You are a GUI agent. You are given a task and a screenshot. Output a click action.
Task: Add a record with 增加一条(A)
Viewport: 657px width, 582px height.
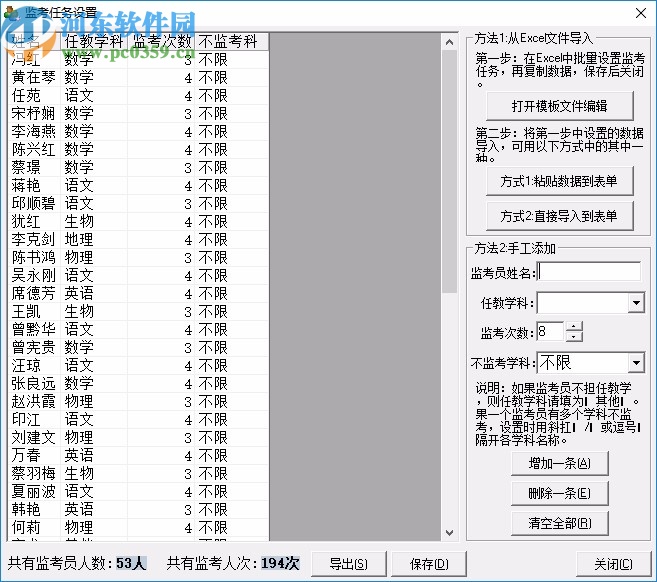pyautogui.click(x=559, y=463)
